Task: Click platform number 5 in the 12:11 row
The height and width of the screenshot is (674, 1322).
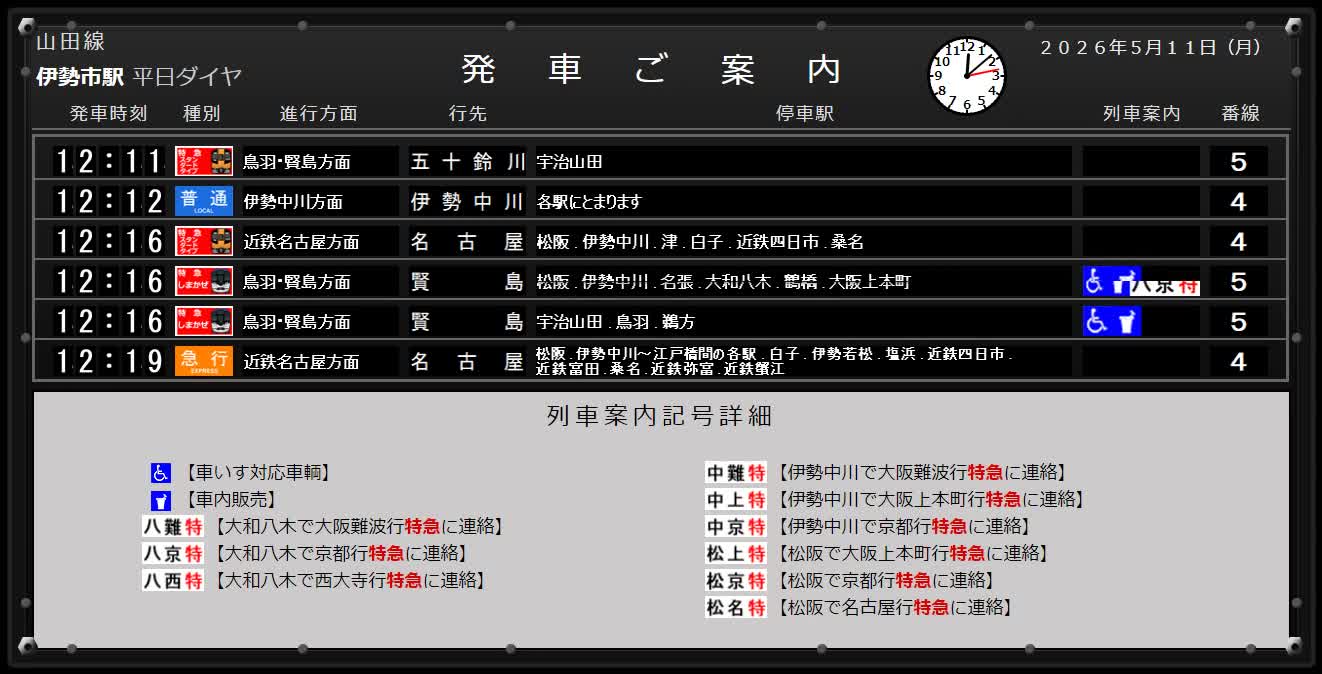Action: pyautogui.click(x=1239, y=162)
